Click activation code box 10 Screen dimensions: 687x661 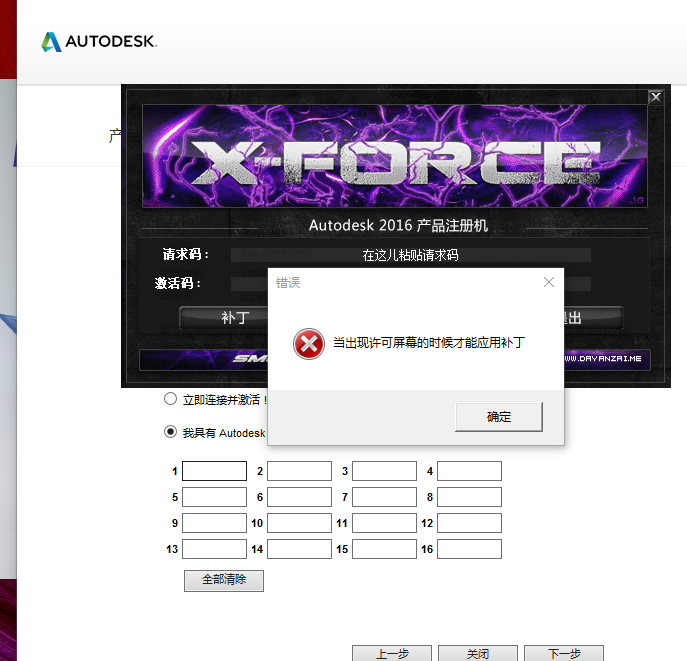tap(299, 523)
